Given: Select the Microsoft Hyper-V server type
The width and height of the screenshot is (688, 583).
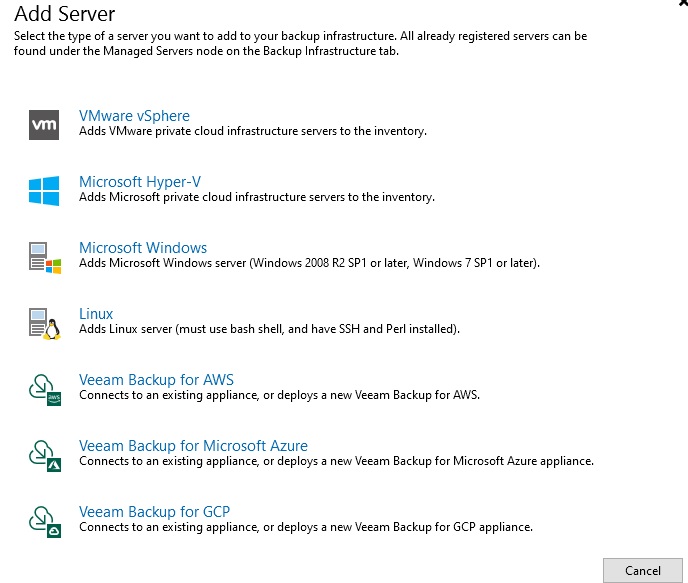Looking at the screenshot, I should pyautogui.click(x=140, y=182).
